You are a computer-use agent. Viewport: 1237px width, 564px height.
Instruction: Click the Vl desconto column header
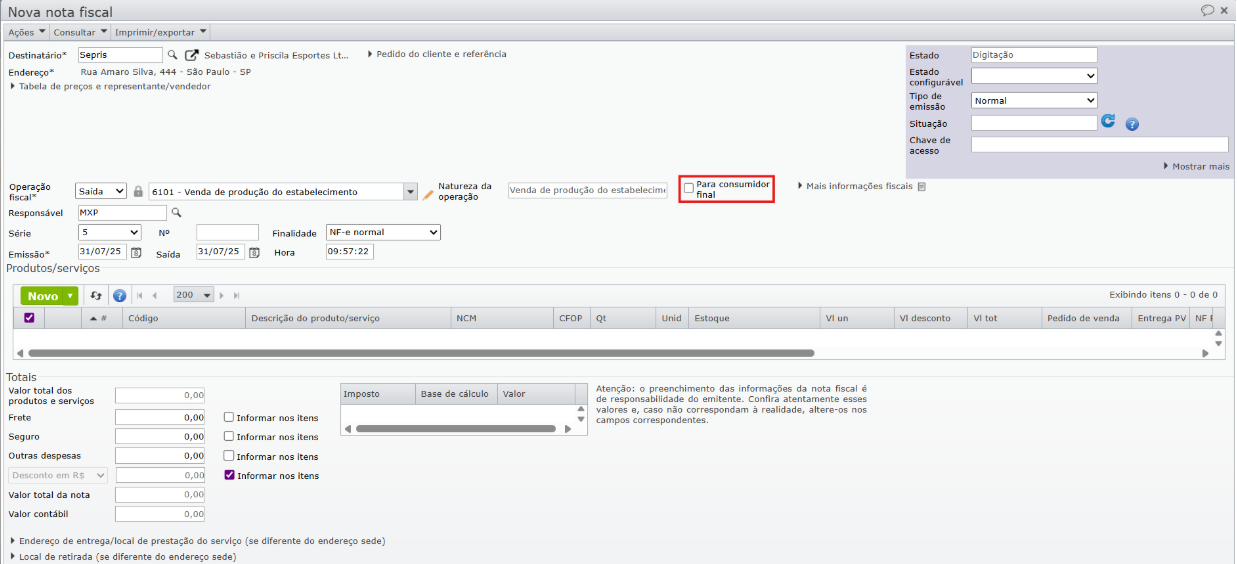[x=931, y=318]
